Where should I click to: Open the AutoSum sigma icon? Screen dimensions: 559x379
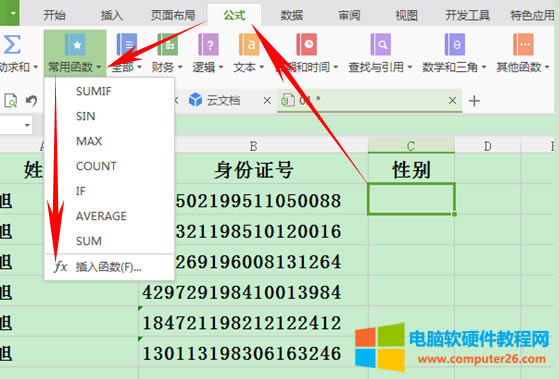pos(11,45)
